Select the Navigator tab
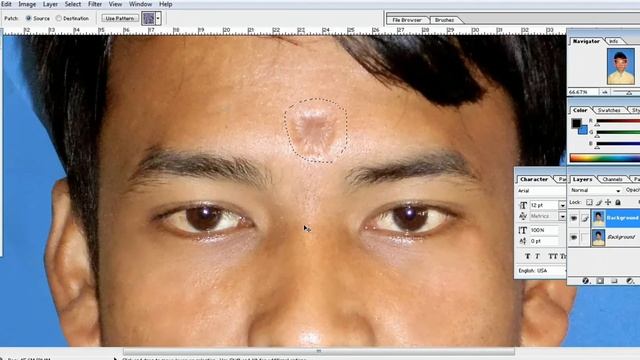 point(586,41)
